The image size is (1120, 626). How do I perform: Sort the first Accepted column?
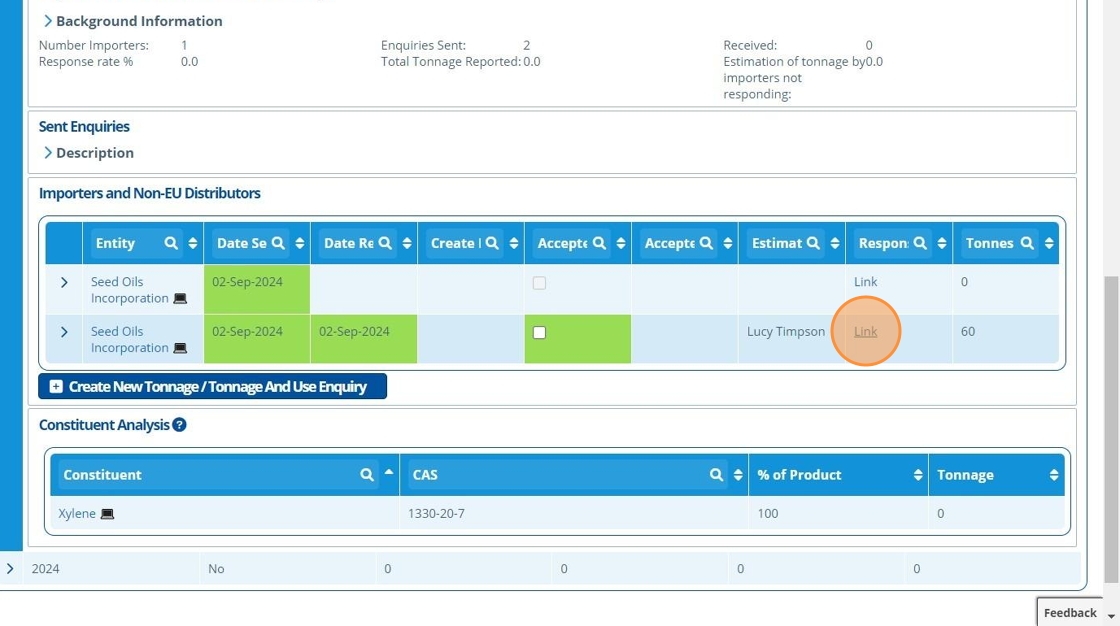pyautogui.click(x=621, y=243)
